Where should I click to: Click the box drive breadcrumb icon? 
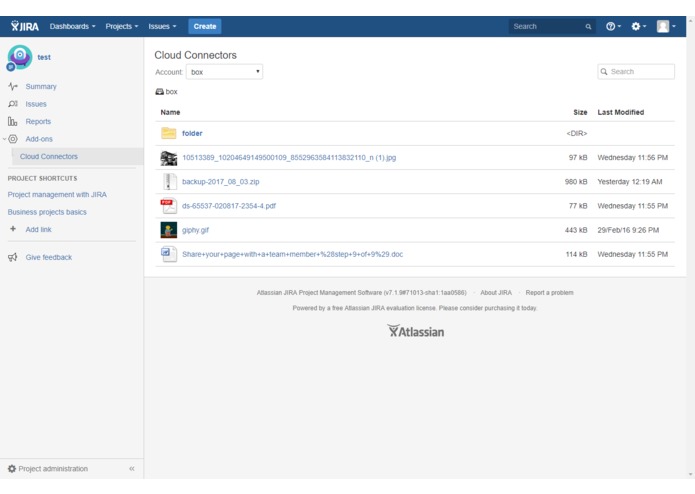tap(159, 92)
